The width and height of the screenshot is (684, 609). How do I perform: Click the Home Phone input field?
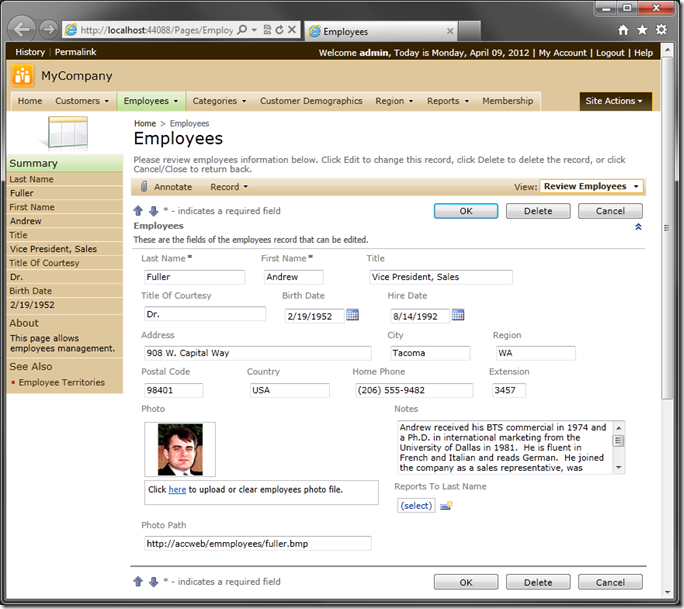[x=414, y=390]
